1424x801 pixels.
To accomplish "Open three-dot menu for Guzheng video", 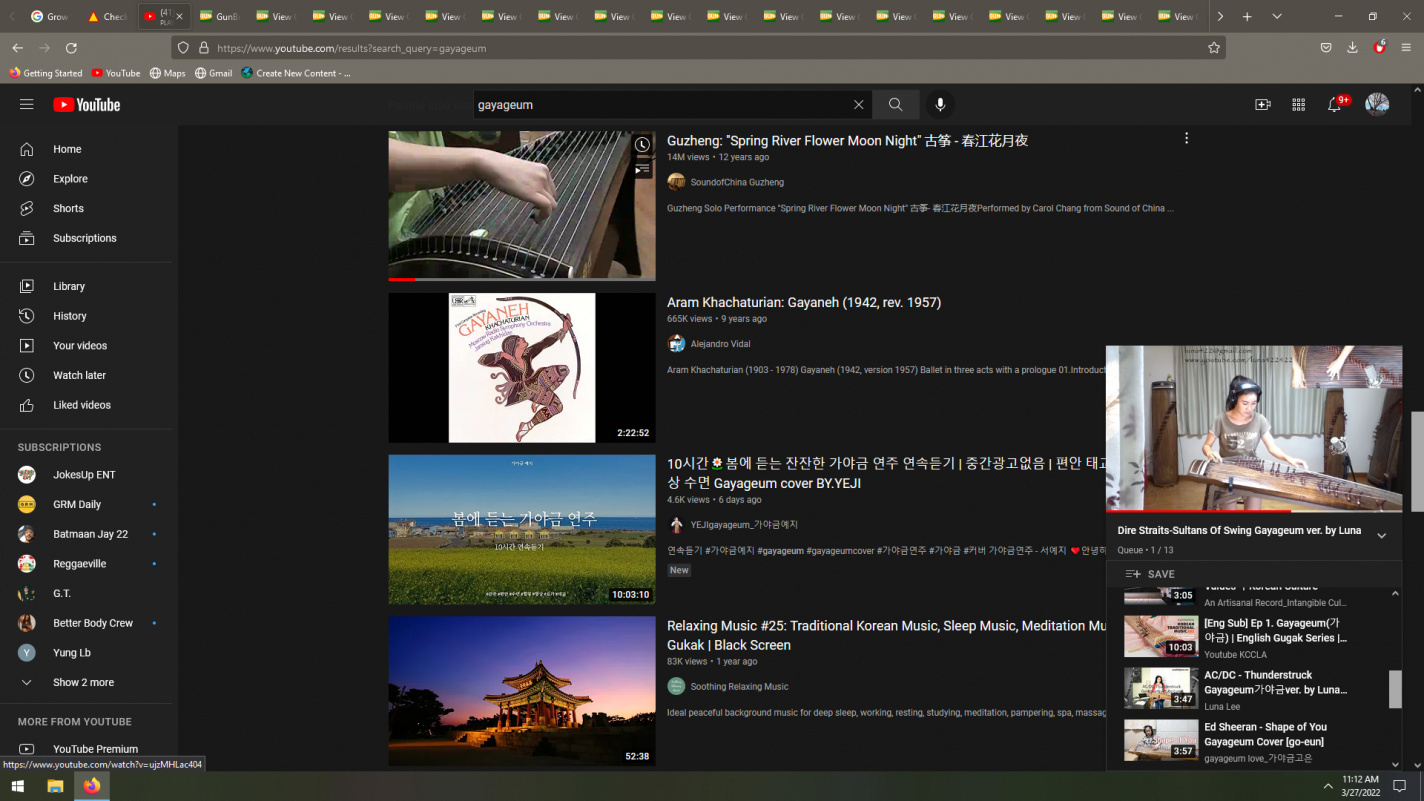I will click(1186, 139).
